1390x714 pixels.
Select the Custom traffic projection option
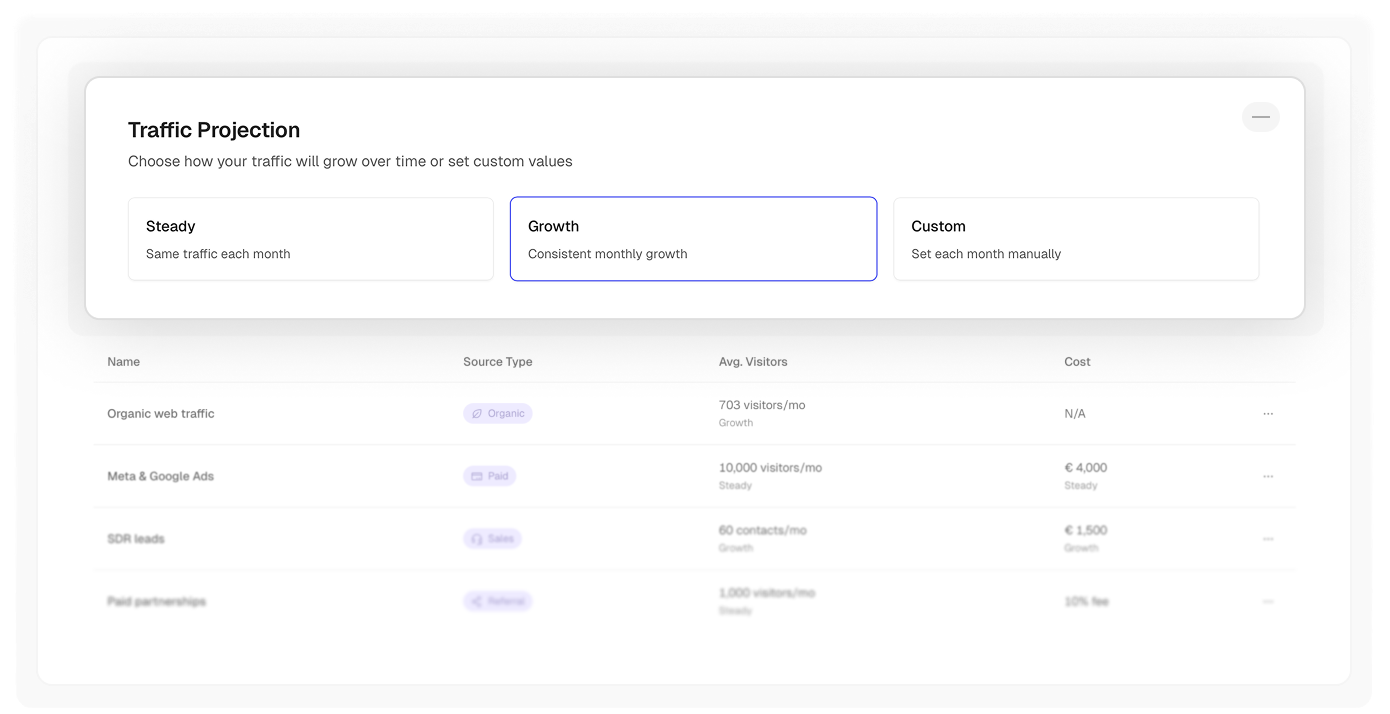tap(1076, 238)
